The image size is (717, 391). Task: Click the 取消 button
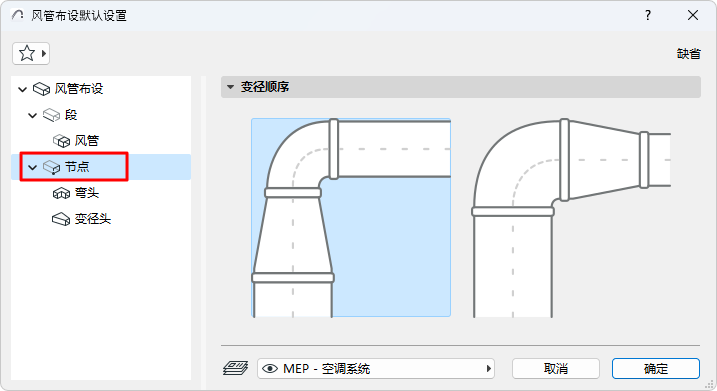[556, 369]
